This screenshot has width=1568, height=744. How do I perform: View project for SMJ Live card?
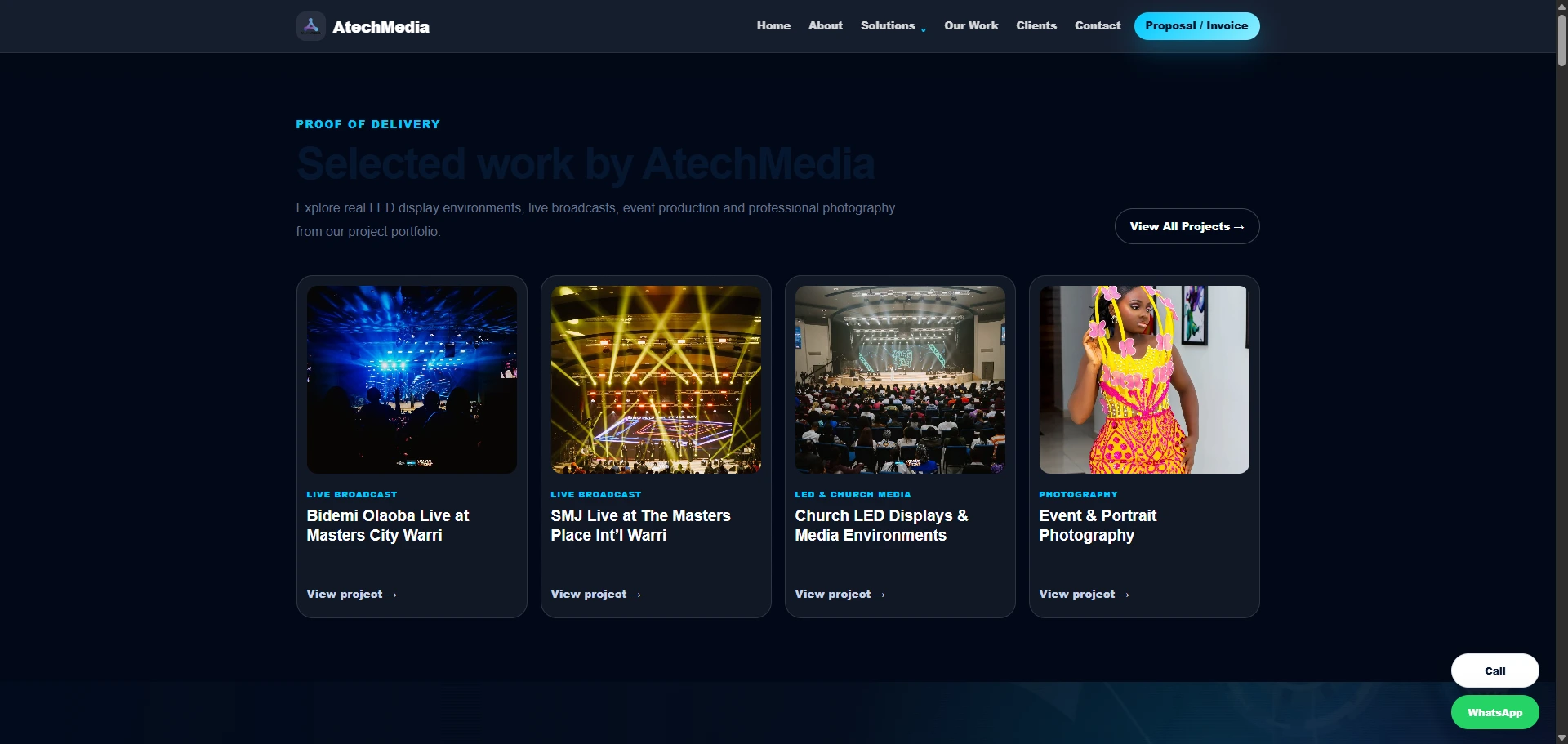click(x=596, y=594)
